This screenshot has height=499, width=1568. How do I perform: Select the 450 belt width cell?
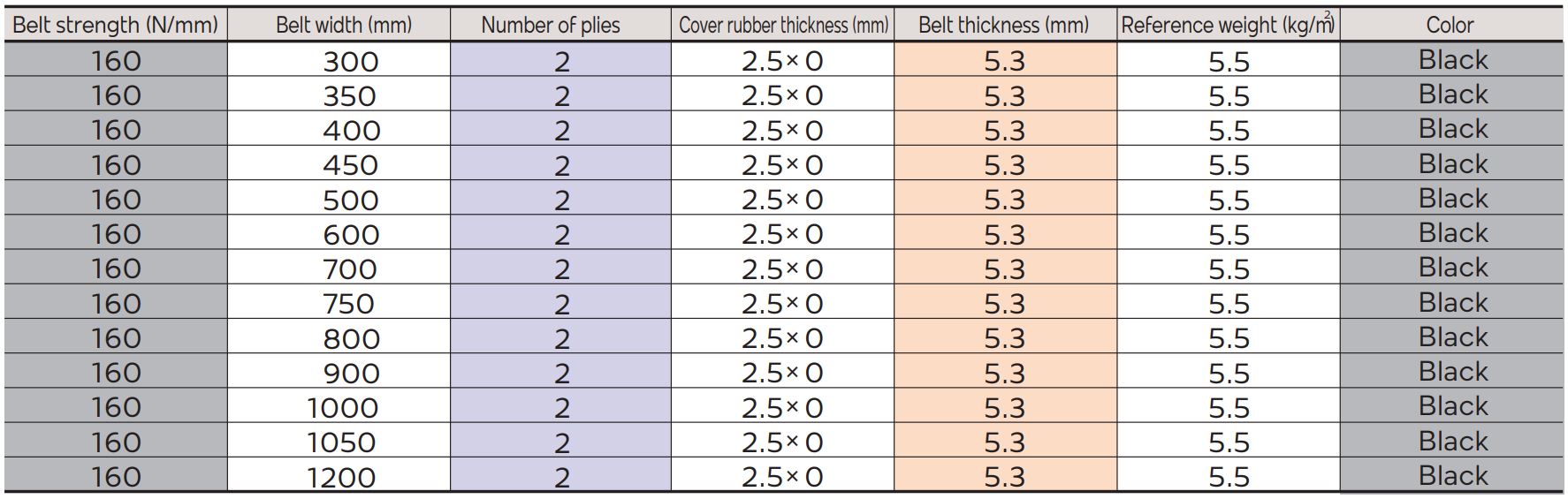point(339,163)
